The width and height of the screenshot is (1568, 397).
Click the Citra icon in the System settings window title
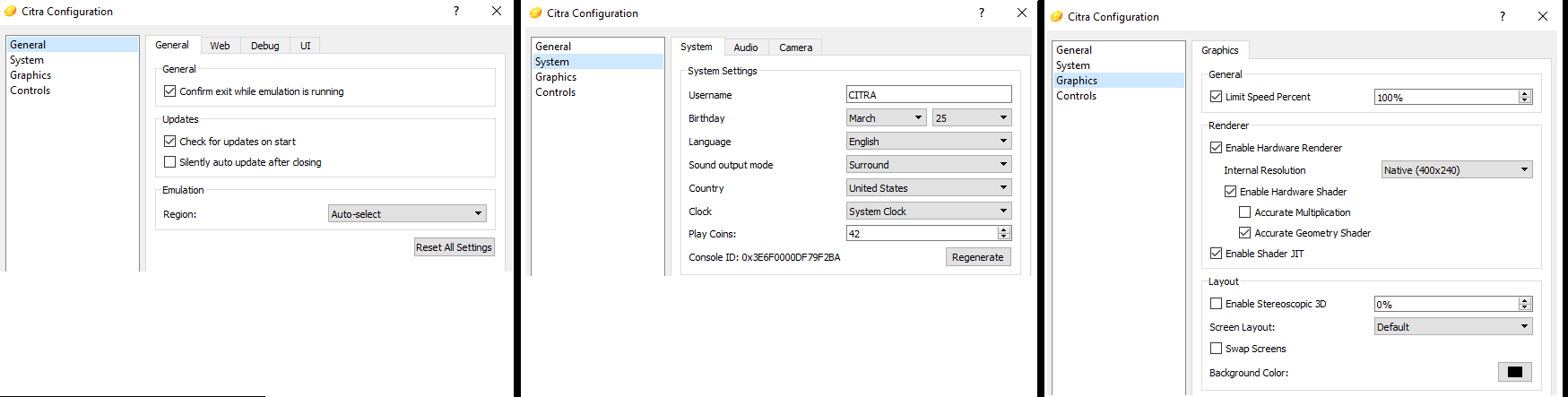click(x=536, y=13)
